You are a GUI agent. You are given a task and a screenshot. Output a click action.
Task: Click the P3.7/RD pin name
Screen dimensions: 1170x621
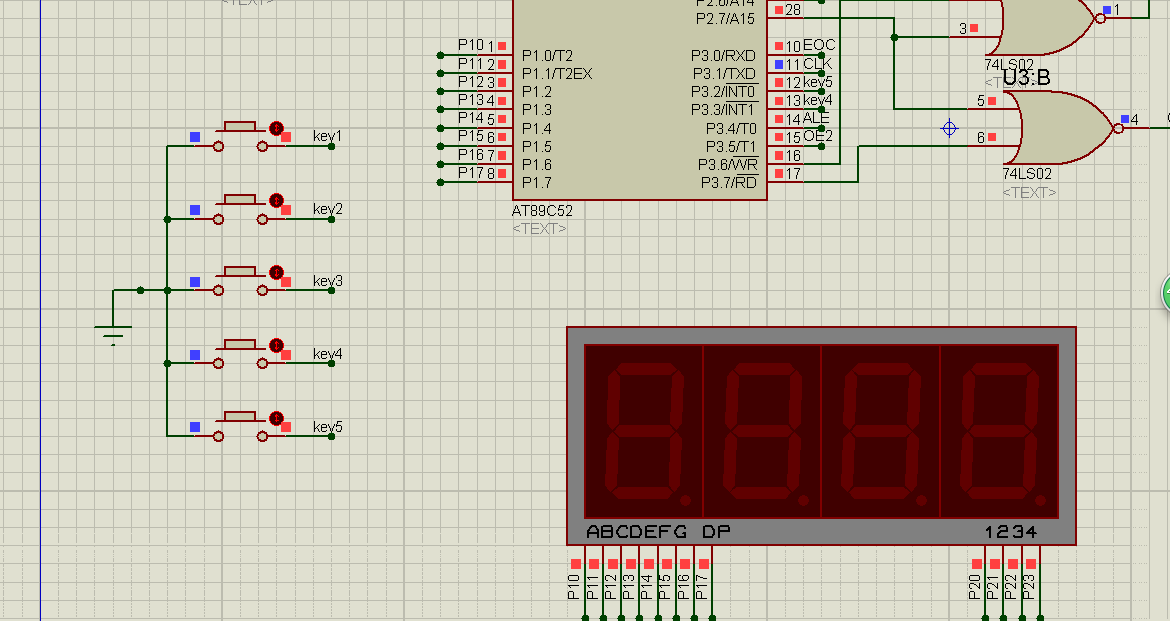click(x=728, y=183)
